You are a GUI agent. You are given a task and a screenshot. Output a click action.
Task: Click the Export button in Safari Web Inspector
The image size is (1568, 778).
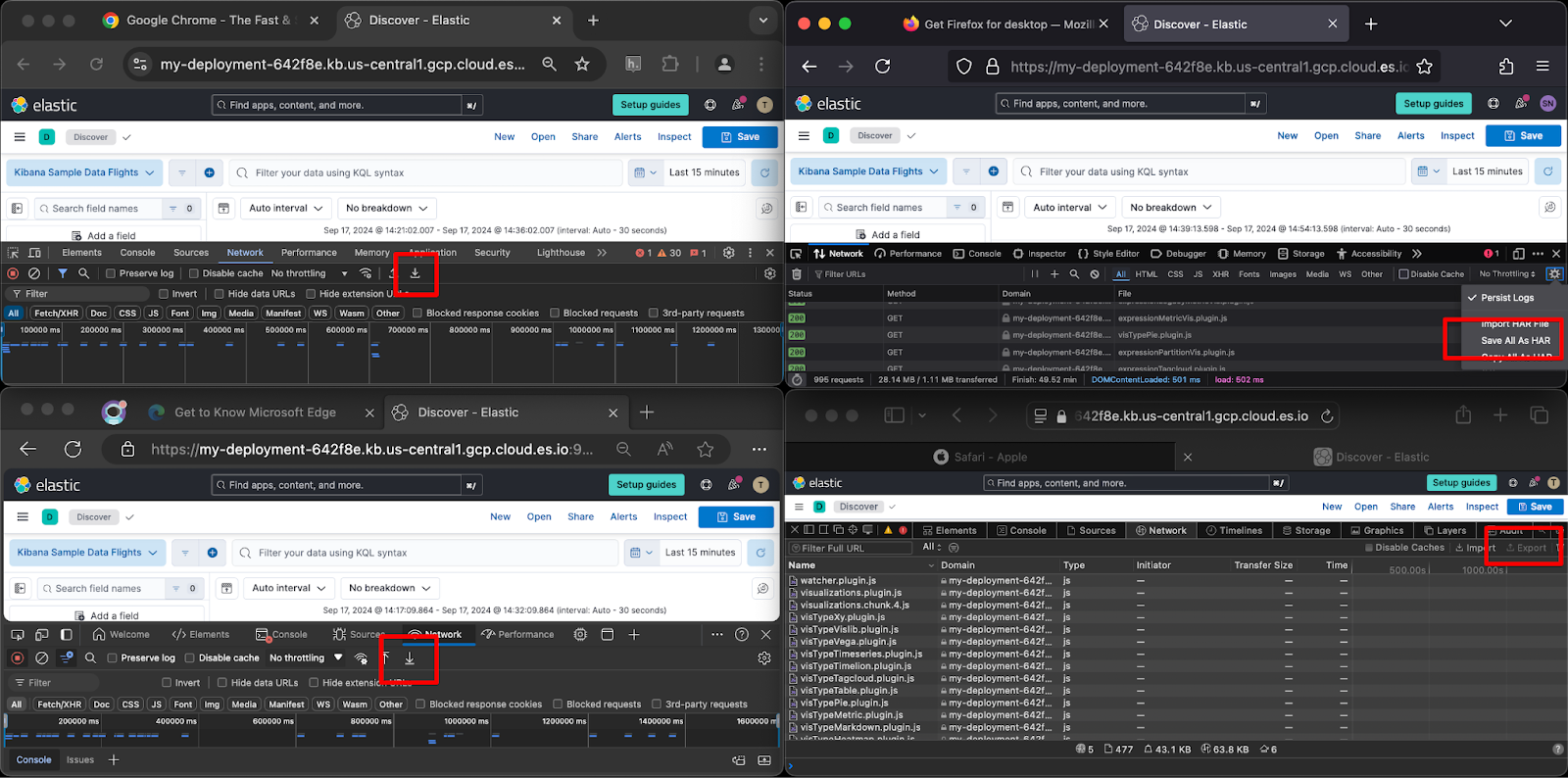pos(1526,548)
